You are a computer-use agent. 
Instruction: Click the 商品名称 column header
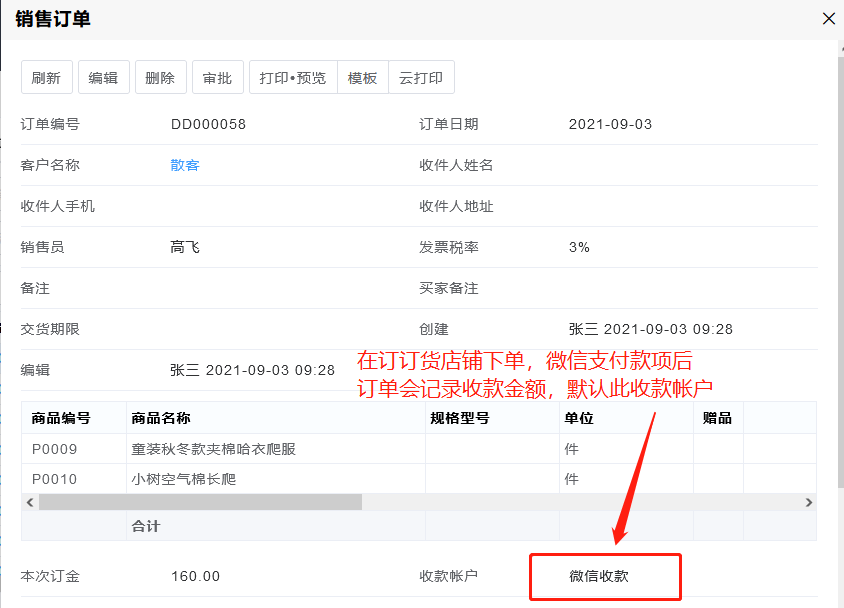coord(160,418)
